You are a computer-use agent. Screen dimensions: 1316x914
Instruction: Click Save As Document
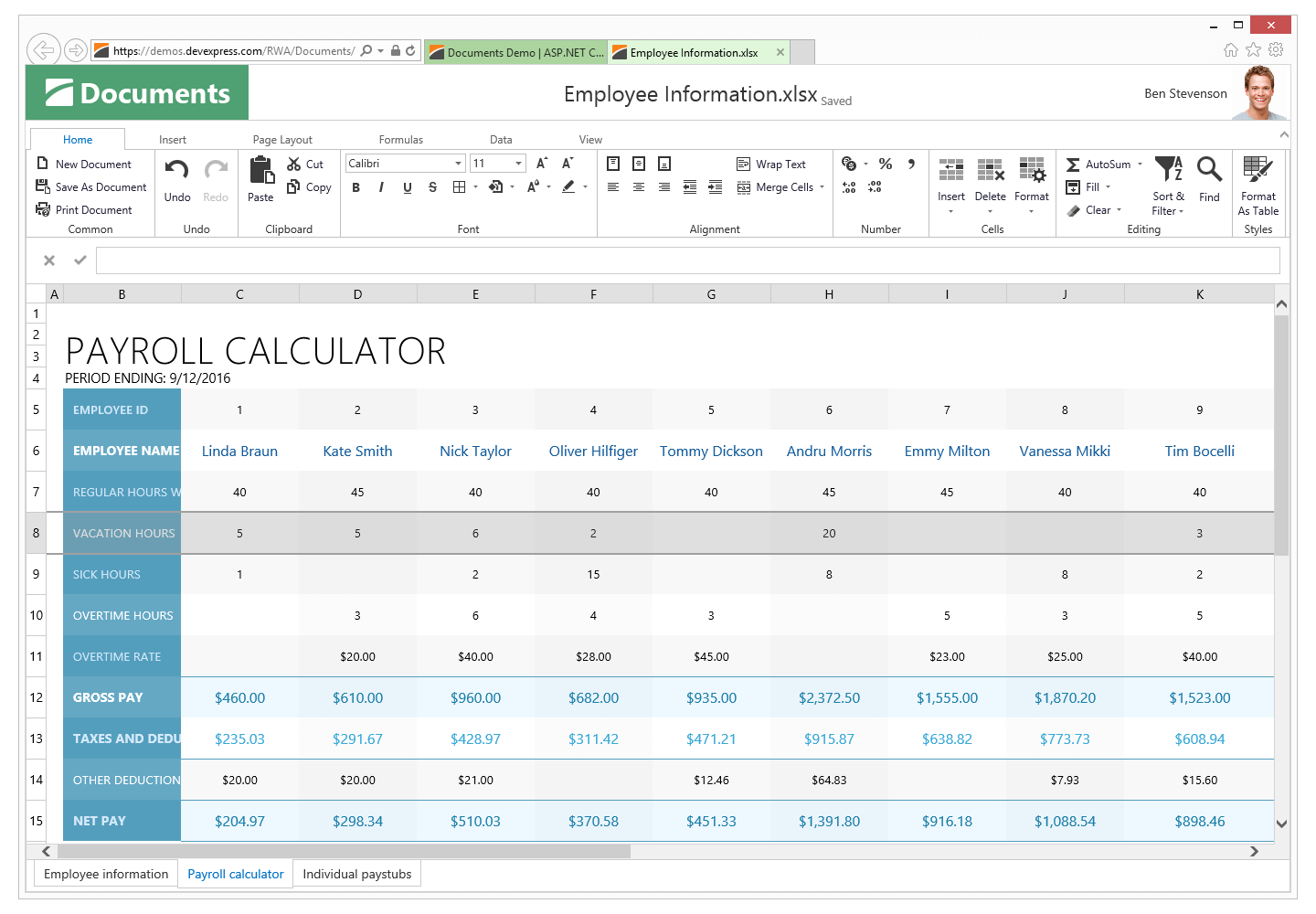[91, 187]
